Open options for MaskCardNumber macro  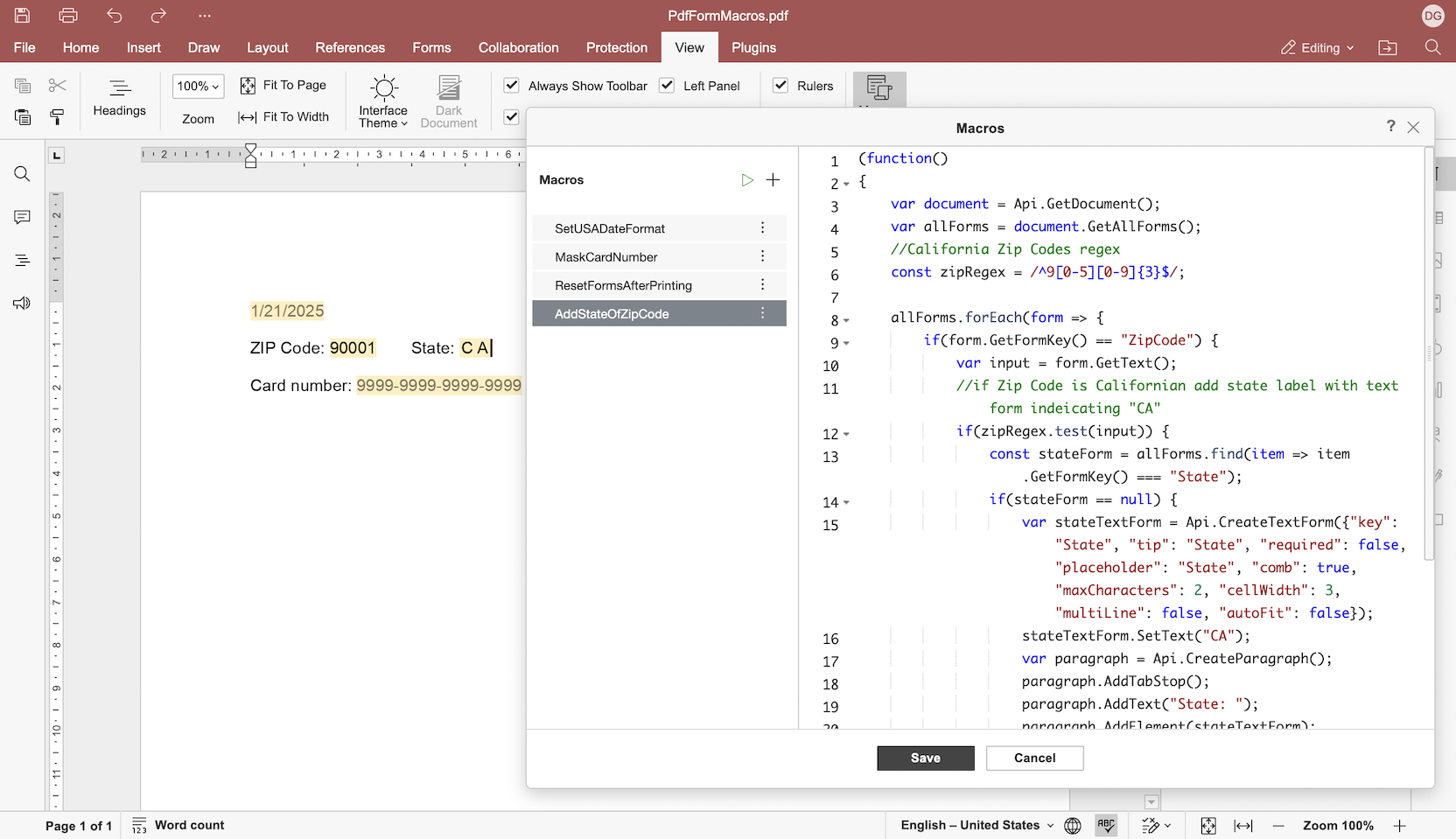tap(762, 256)
